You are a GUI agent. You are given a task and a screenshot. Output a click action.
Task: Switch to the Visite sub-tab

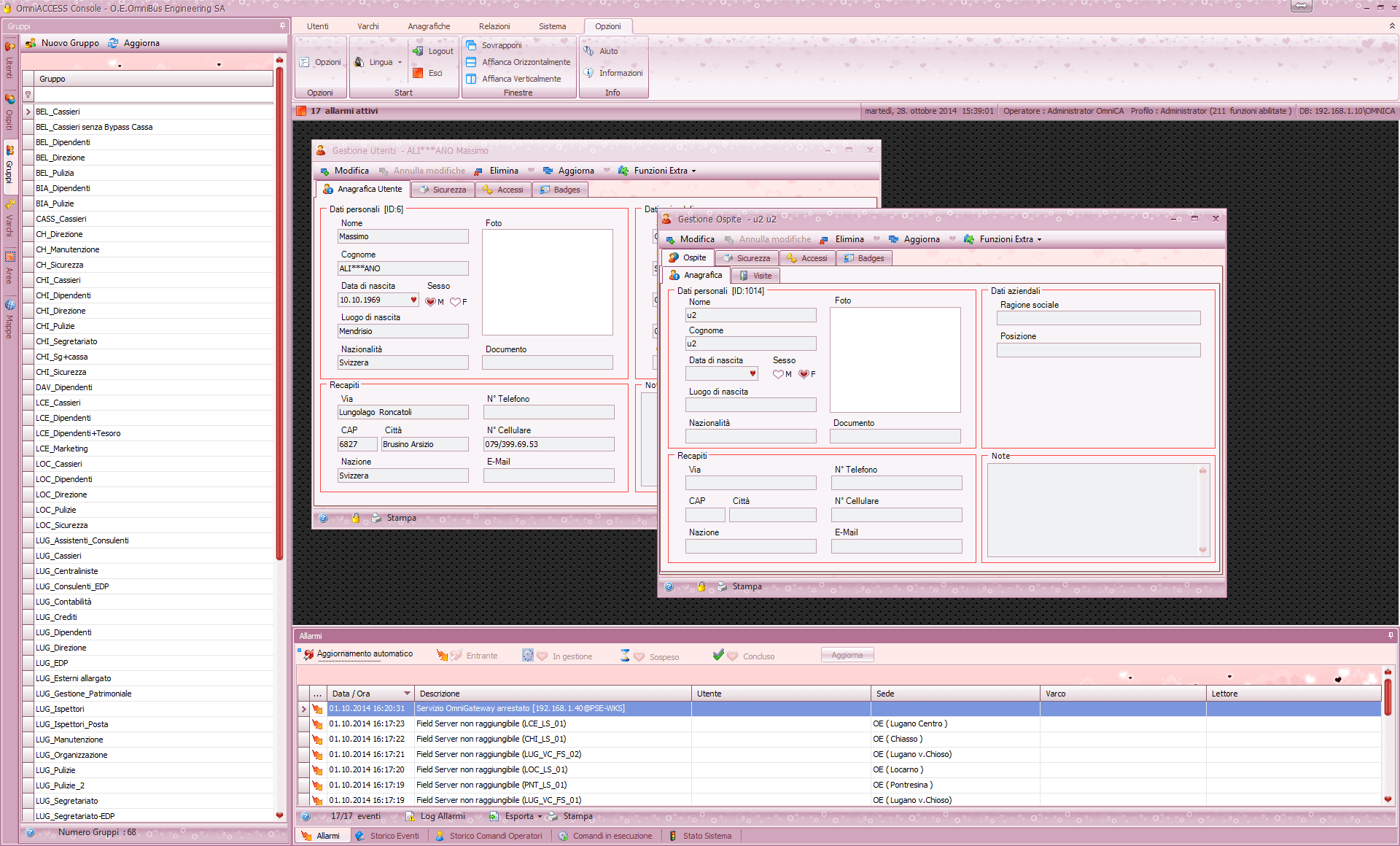click(755, 276)
